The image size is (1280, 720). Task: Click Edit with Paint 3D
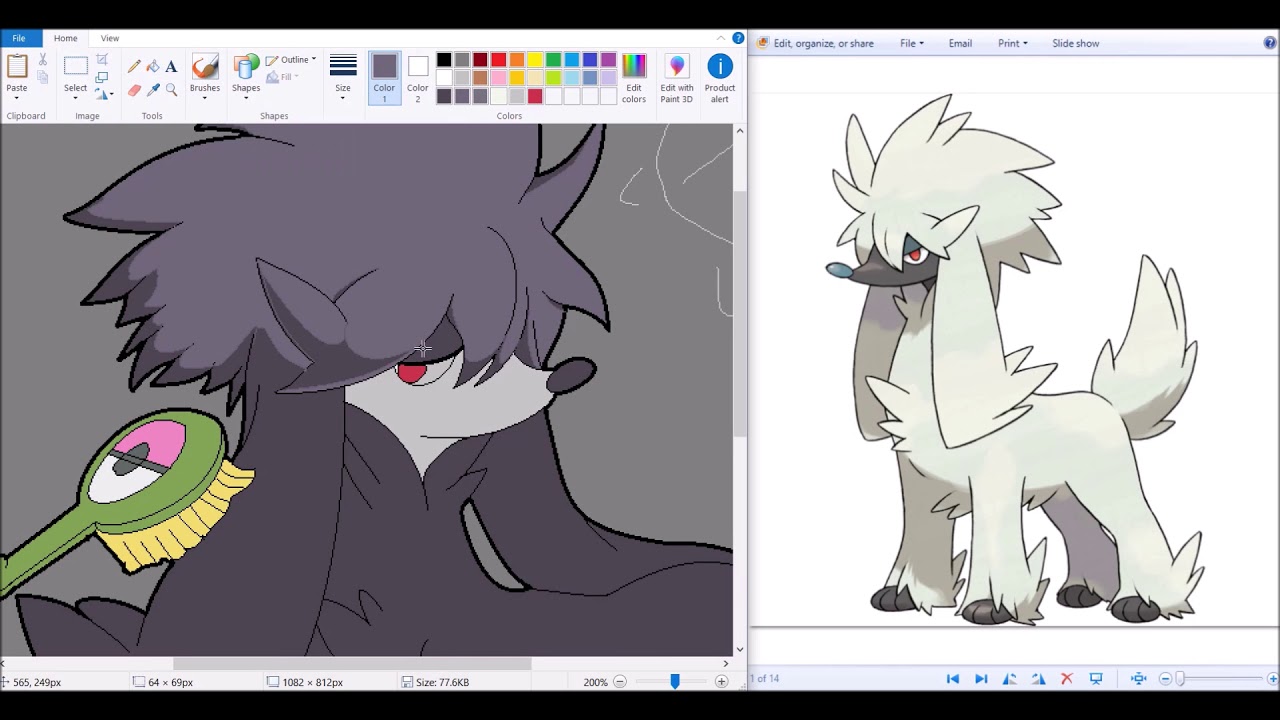pos(677,78)
